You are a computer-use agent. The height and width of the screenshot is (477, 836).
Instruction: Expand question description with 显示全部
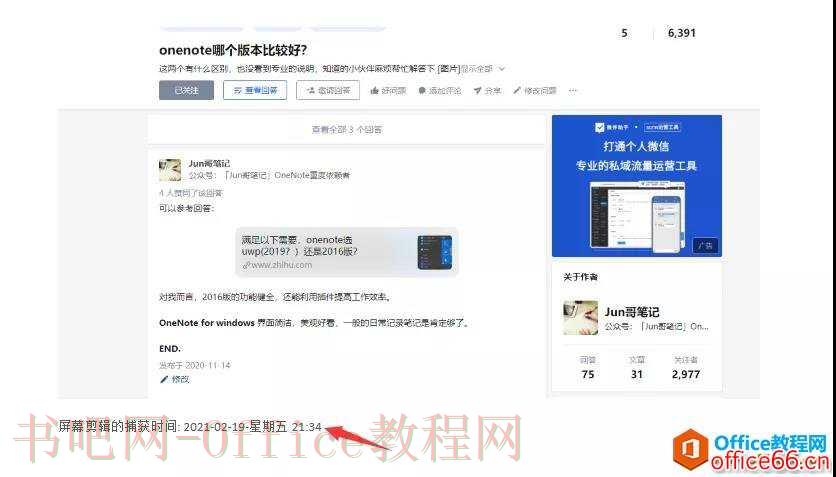click(483, 69)
